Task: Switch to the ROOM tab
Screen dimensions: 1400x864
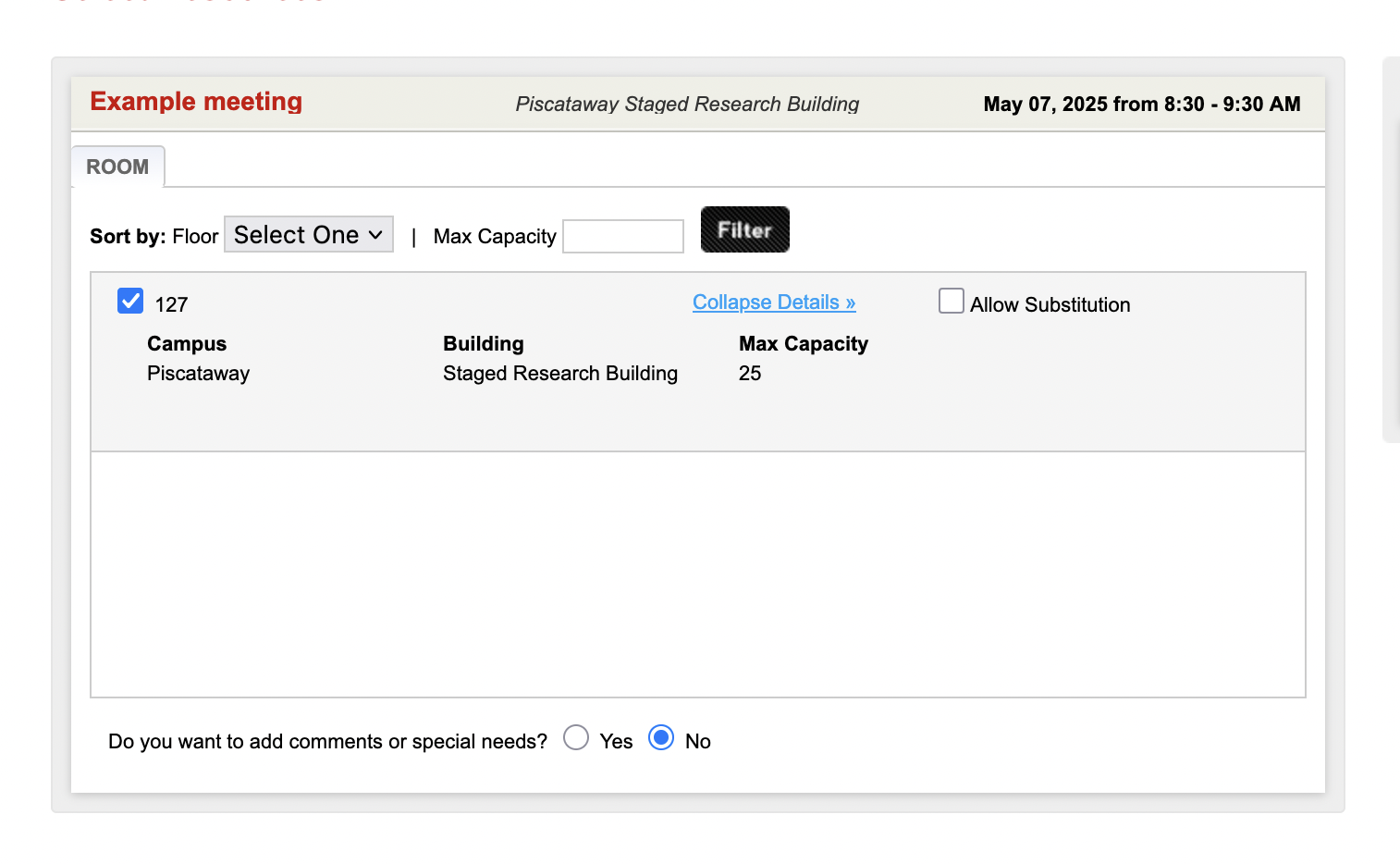Action: pos(117,167)
